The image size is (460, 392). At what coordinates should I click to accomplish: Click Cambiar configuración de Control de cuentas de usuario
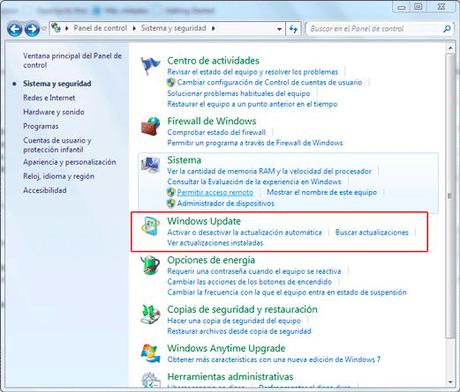pos(269,82)
